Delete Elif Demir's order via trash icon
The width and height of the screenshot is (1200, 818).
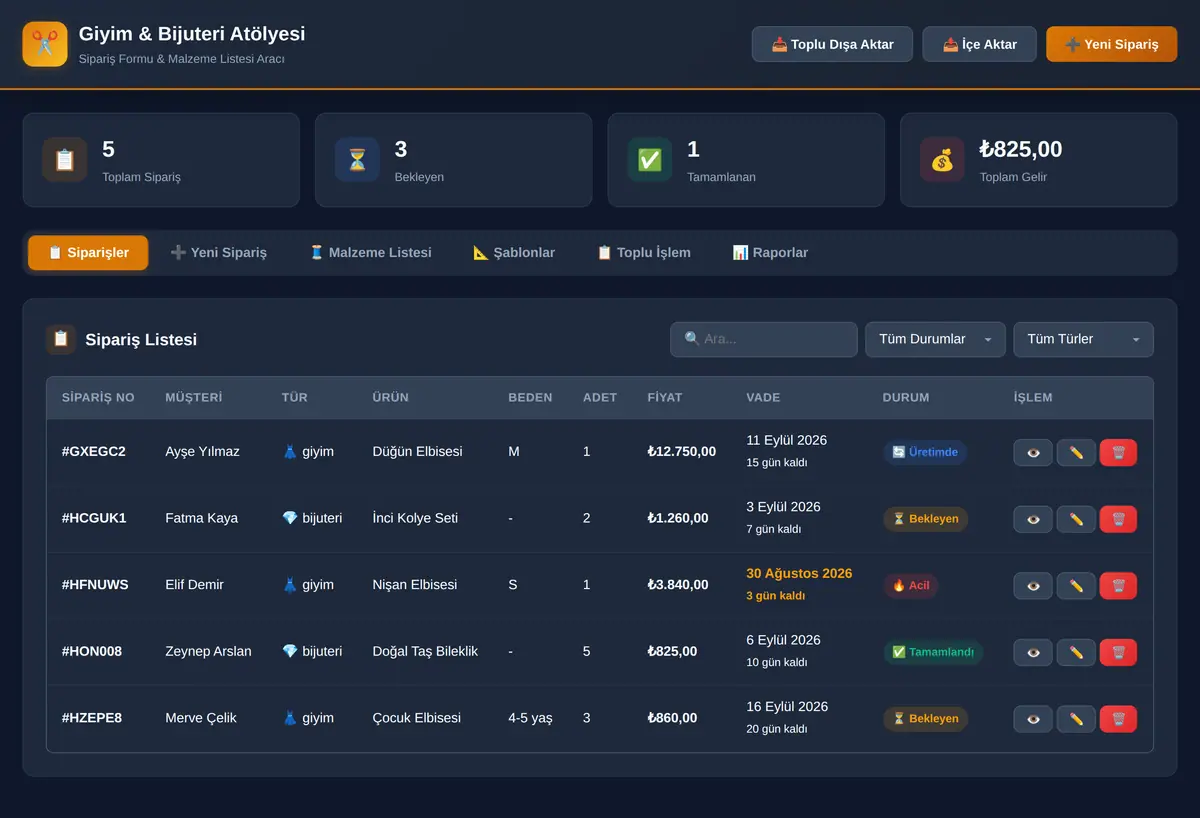[1118, 586]
